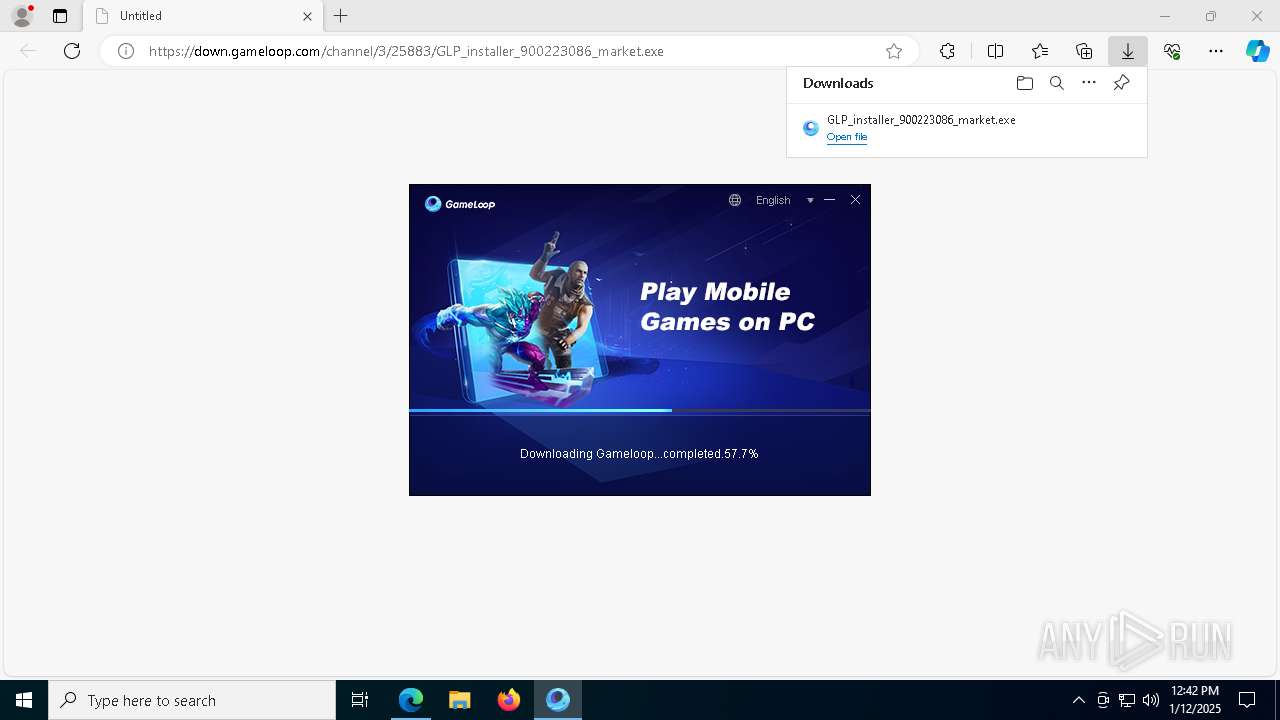1280x720 pixels.
Task: Add this page to favorites star
Action: 894,51
